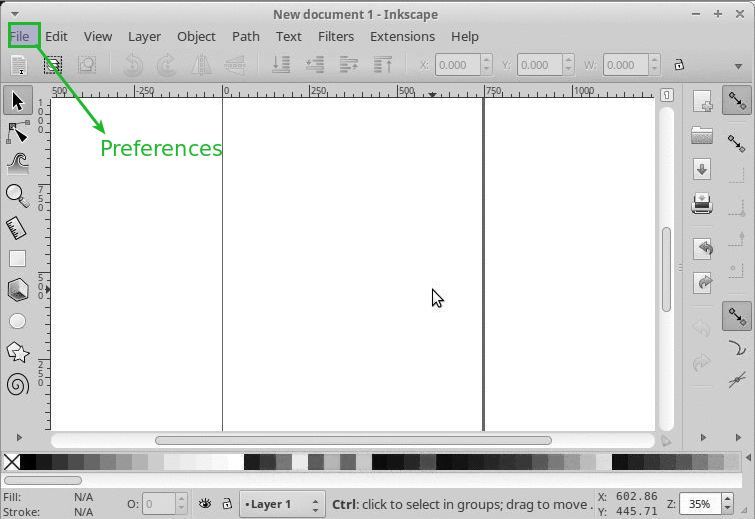The image size is (755, 519).
Task: Choose the Tweak objects tool
Action: (x=18, y=164)
